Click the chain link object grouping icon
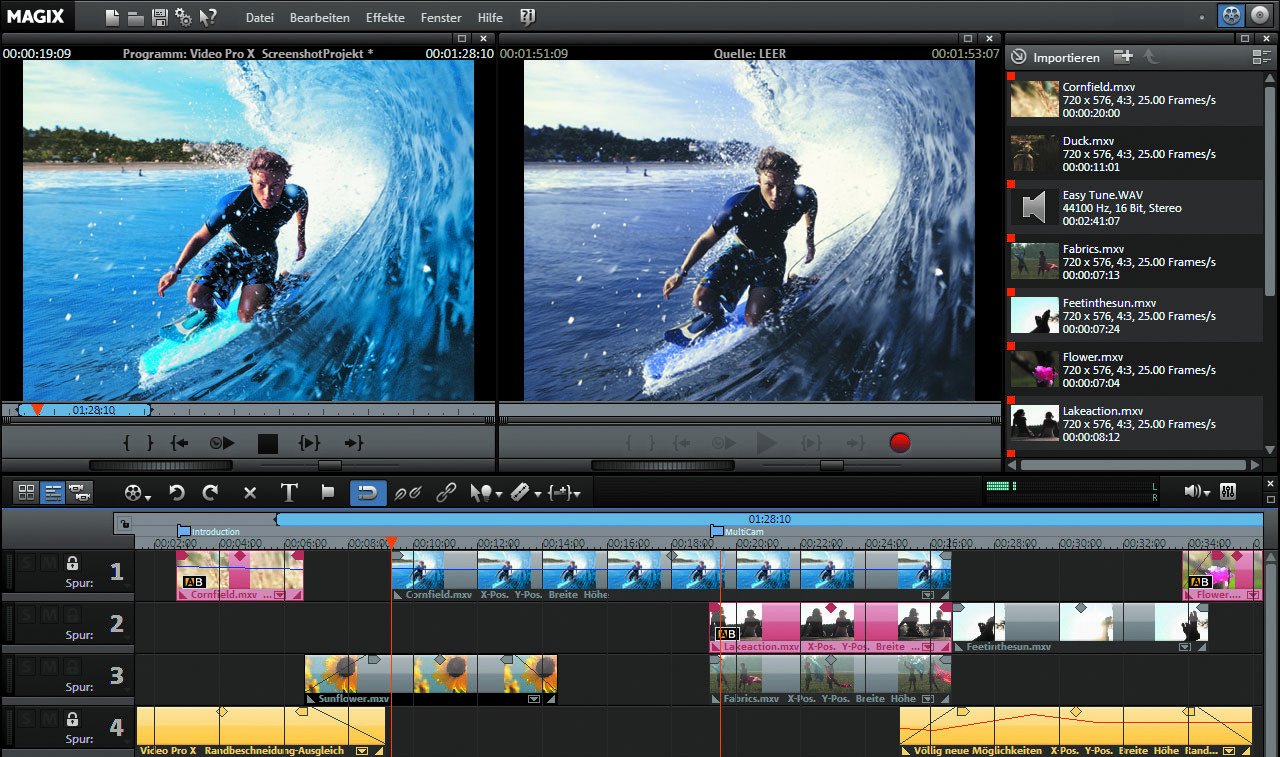 coord(446,492)
